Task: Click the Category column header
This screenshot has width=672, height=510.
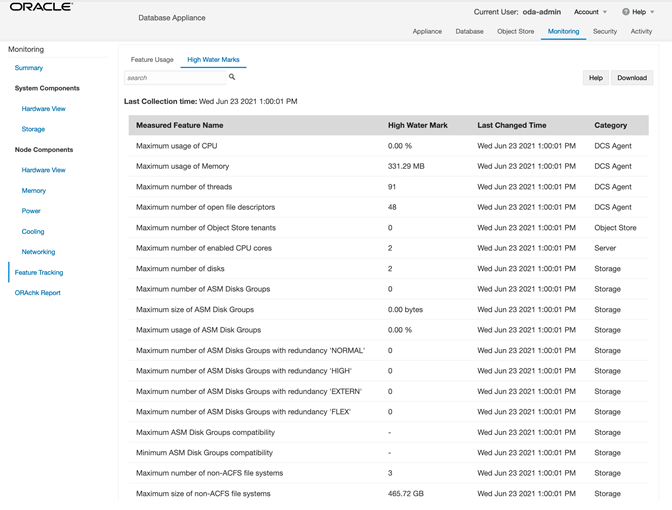Action: coord(611,125)
